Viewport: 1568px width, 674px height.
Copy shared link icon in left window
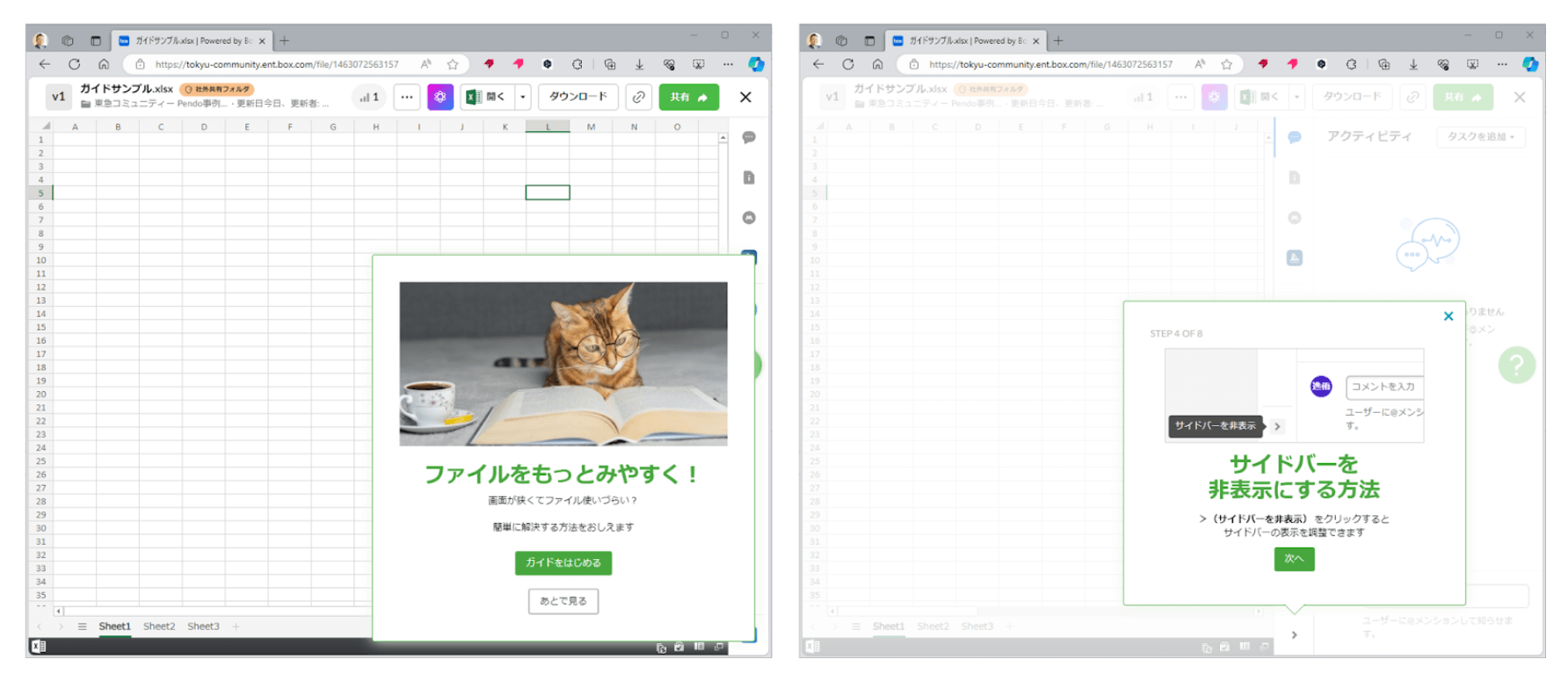(639, 97)
